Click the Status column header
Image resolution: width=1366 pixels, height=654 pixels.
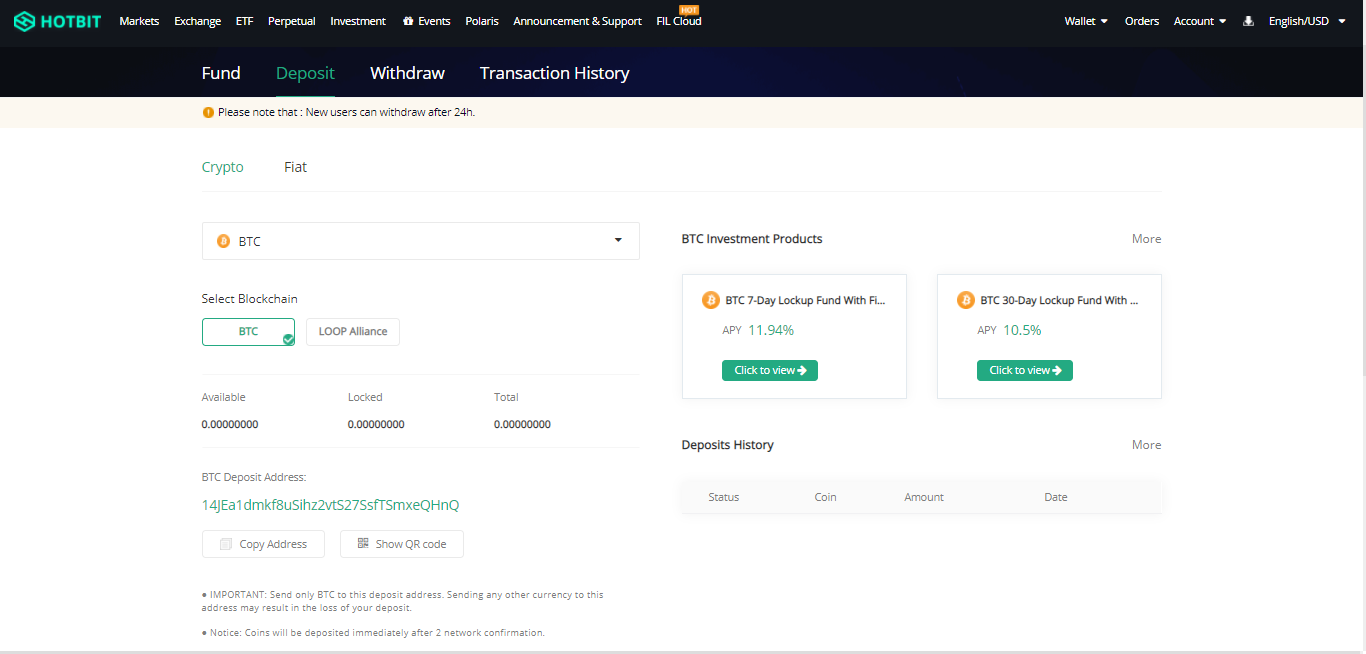point(724,497)
